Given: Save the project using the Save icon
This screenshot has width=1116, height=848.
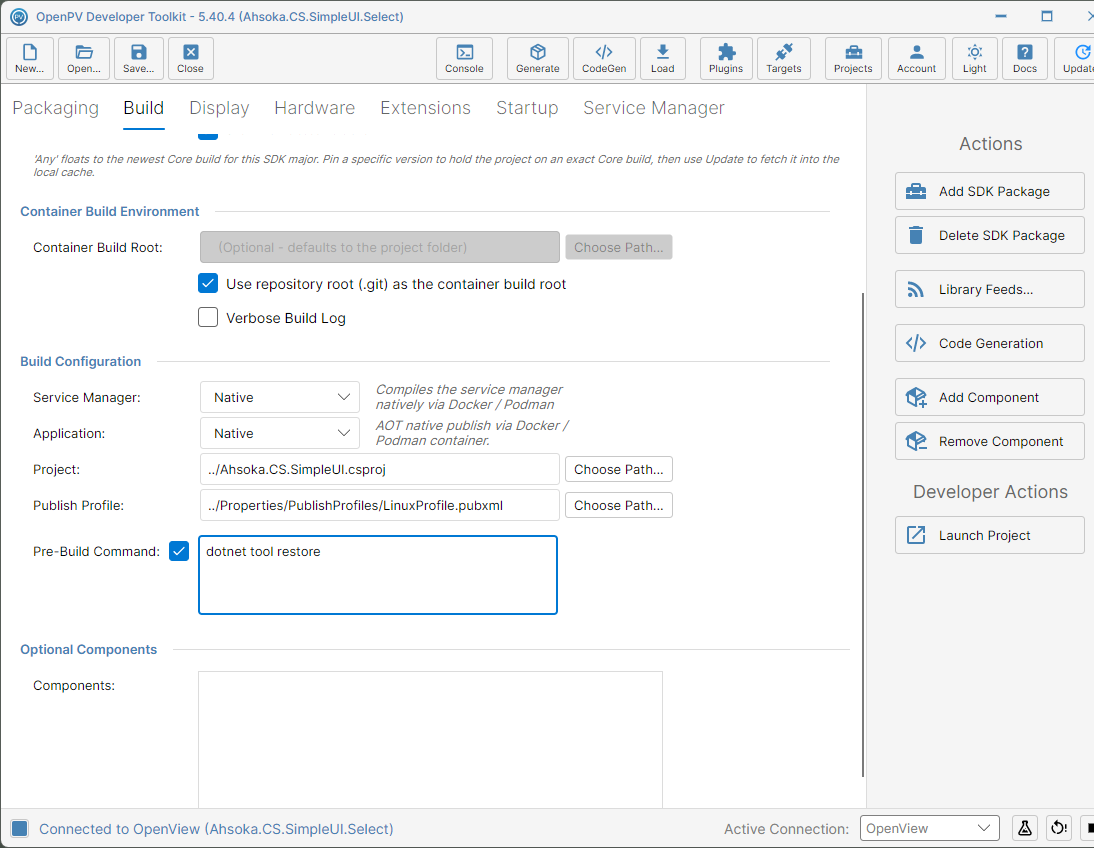Looking at the screenshot, I should point(139,58).
